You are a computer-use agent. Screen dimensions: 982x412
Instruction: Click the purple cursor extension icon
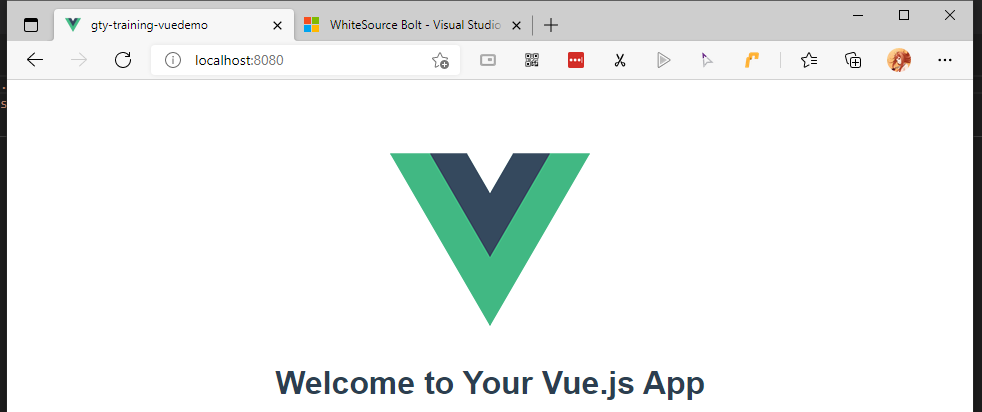coord(708,60)
